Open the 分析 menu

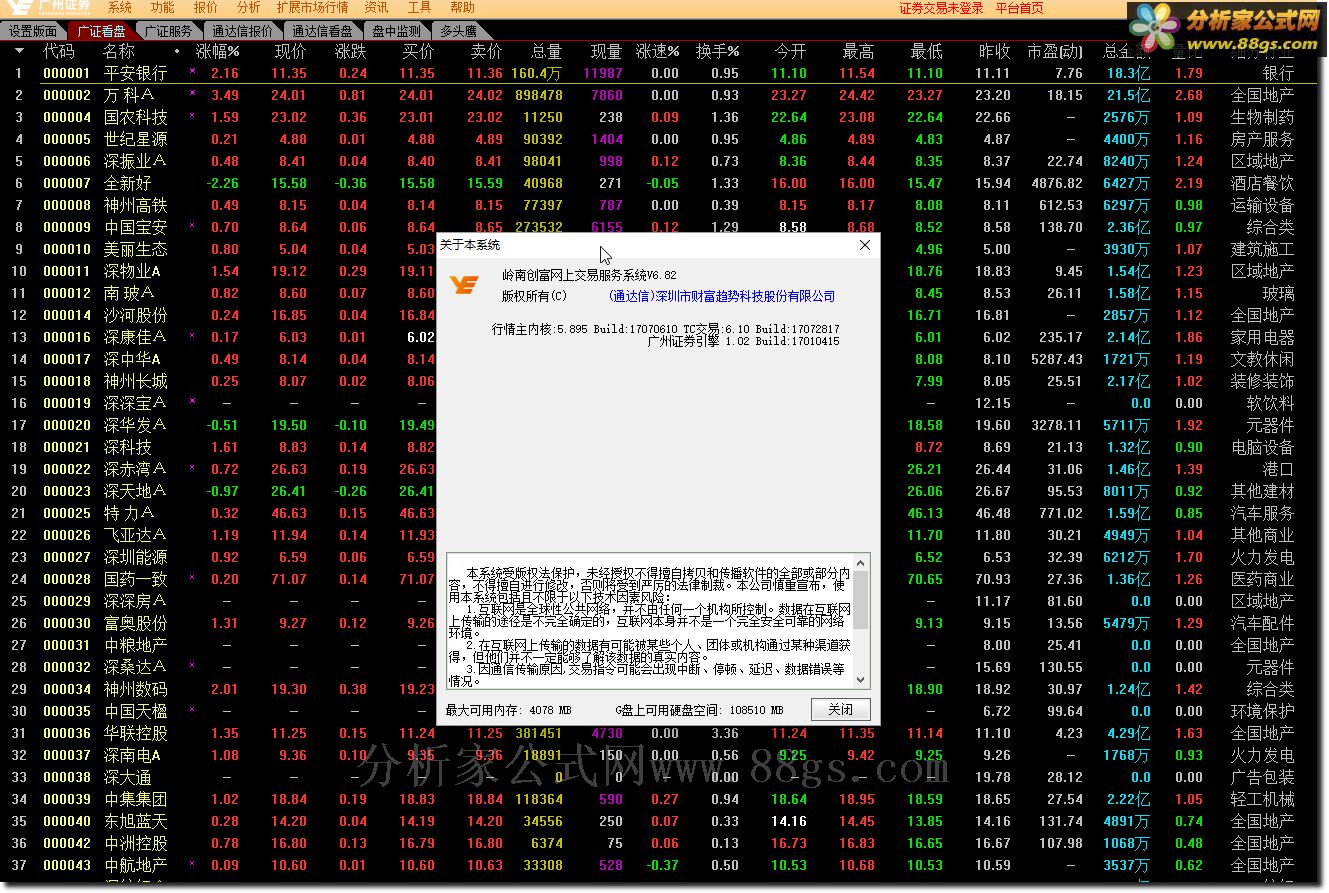click(248, 7)
